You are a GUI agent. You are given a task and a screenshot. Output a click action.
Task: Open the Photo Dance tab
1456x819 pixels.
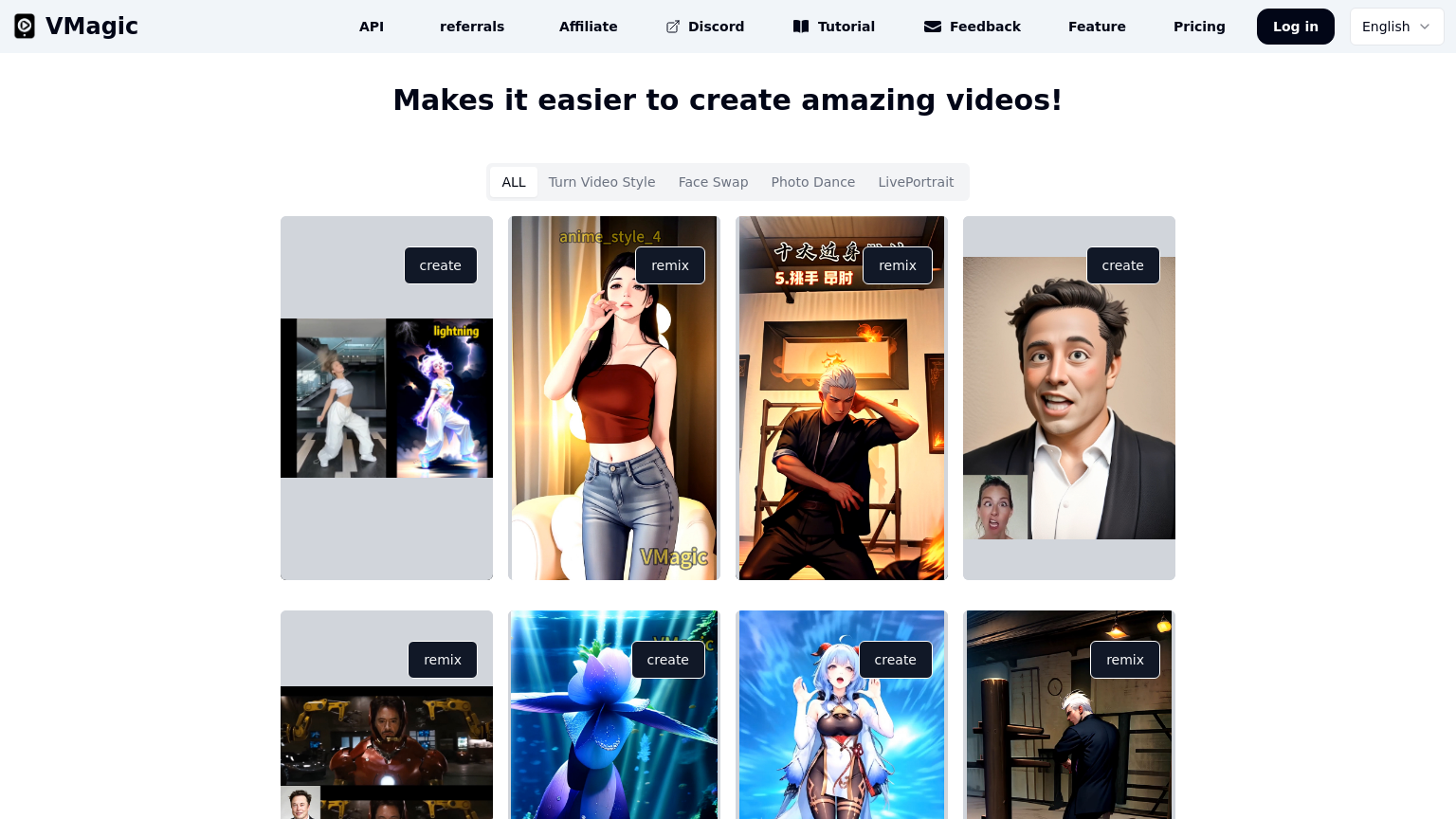coord(812,182)
